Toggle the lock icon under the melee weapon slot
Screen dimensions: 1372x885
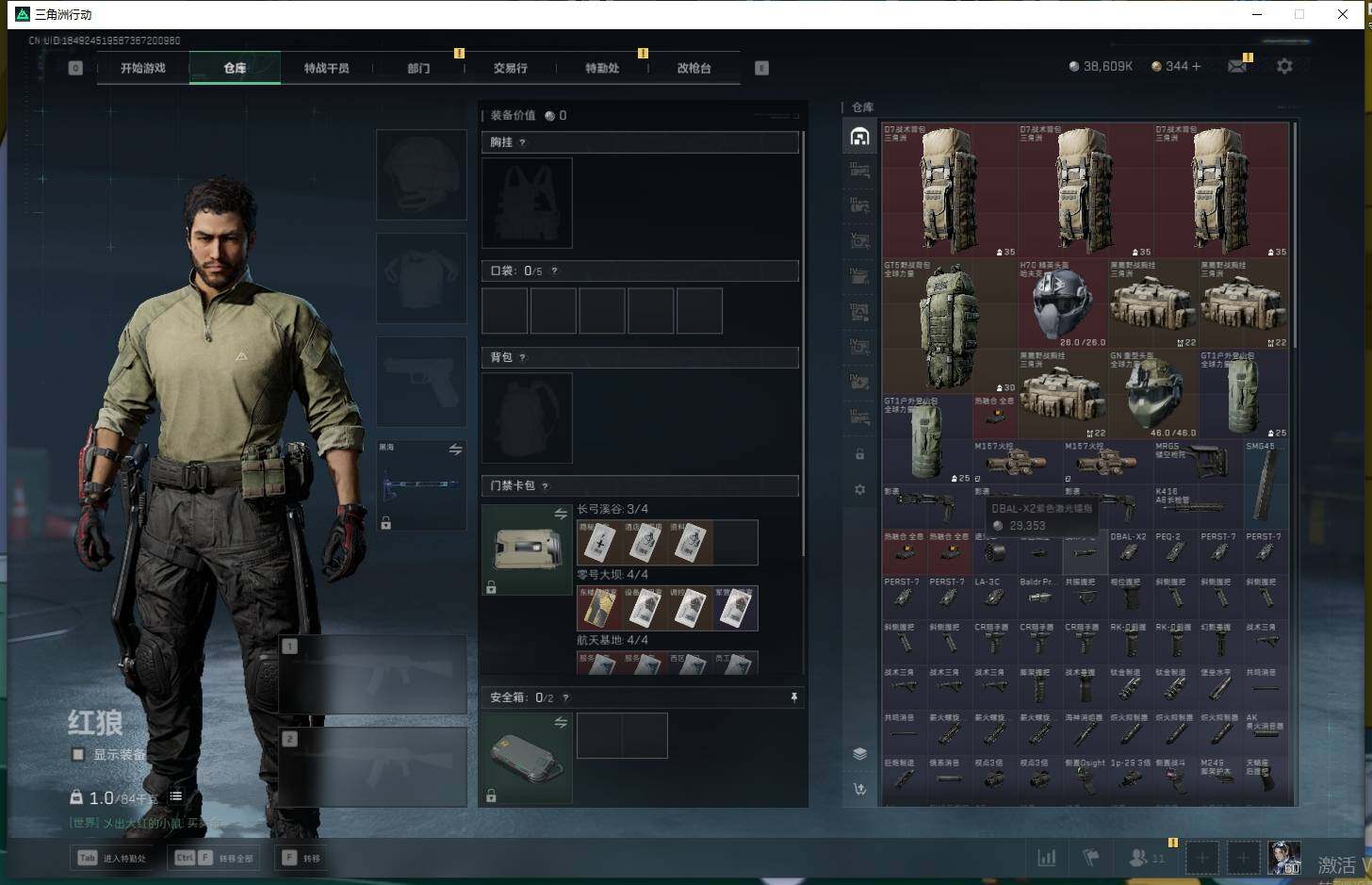click(385, 523)
